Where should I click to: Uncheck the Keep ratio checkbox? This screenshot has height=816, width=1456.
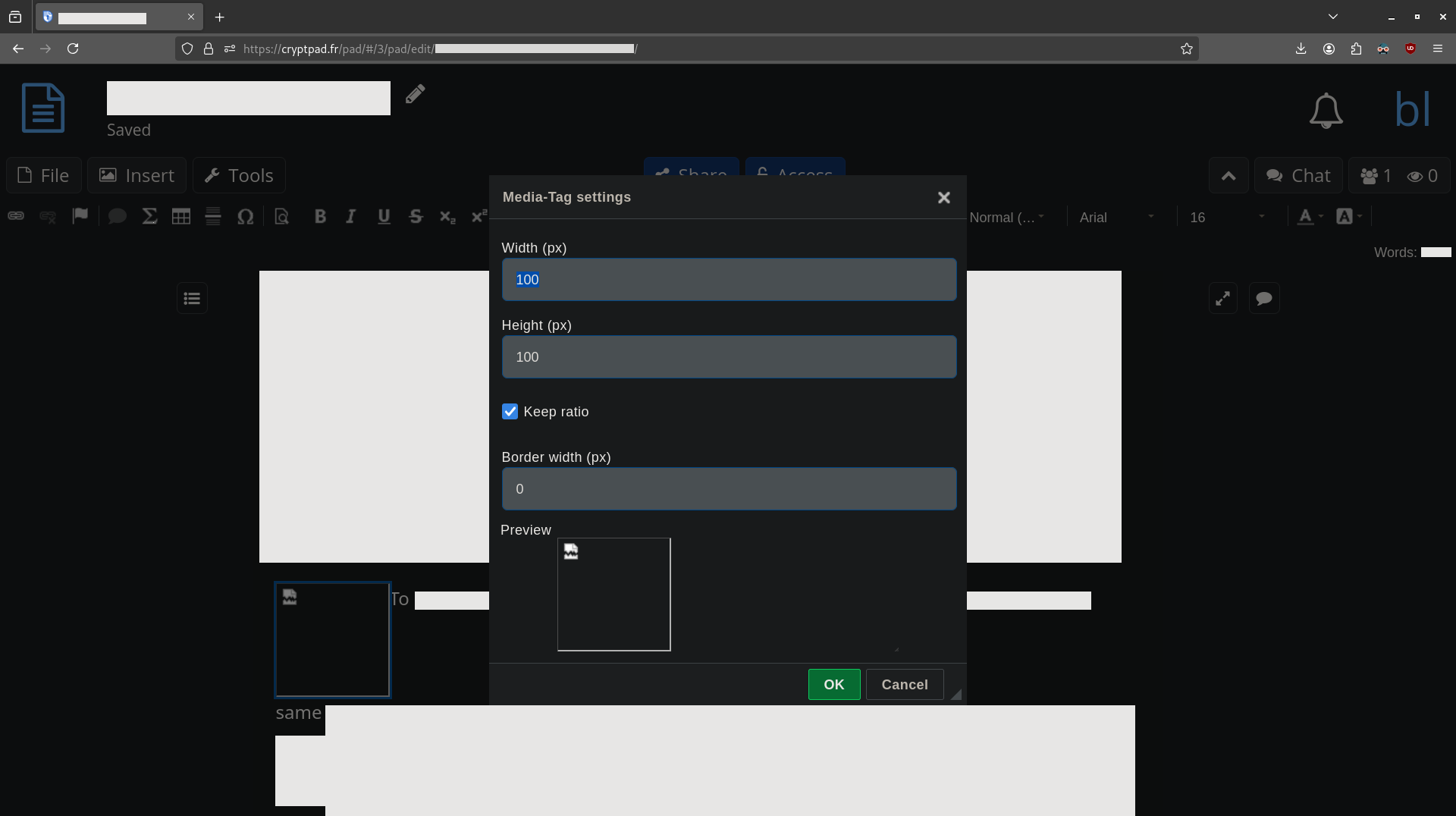[510, 412]
